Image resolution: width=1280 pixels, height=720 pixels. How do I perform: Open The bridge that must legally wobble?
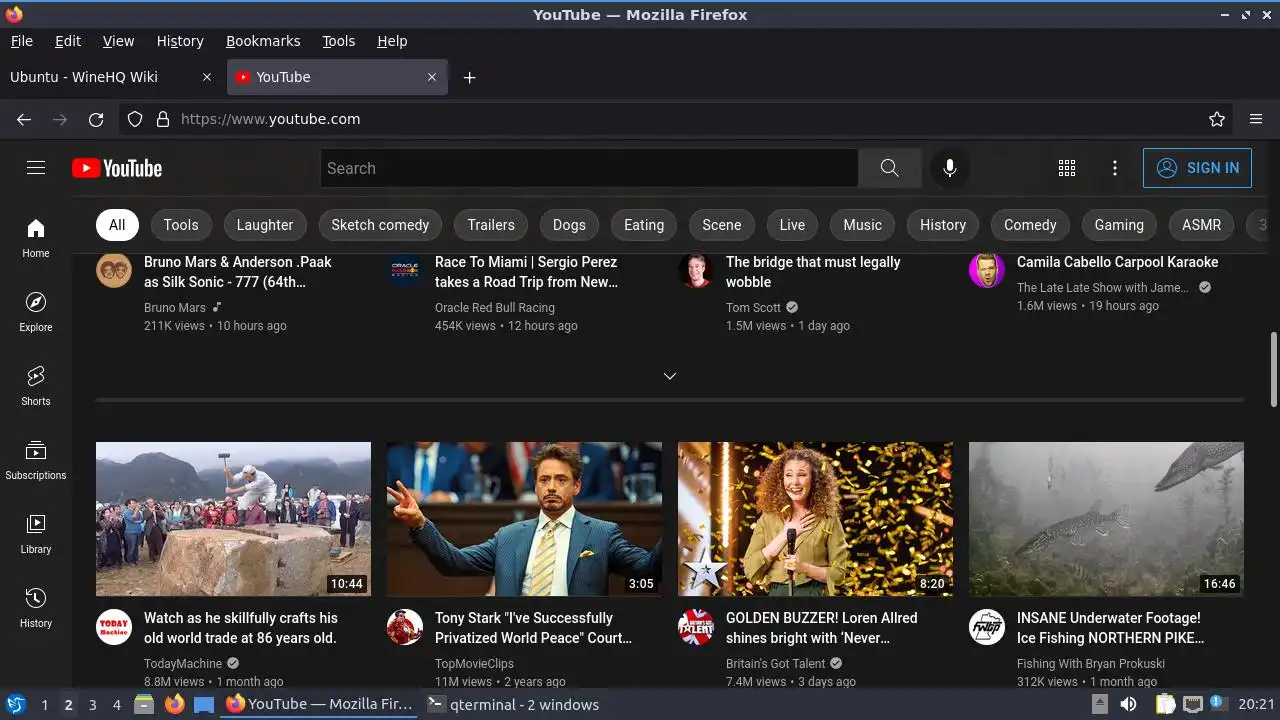click(x=813, y=272)
